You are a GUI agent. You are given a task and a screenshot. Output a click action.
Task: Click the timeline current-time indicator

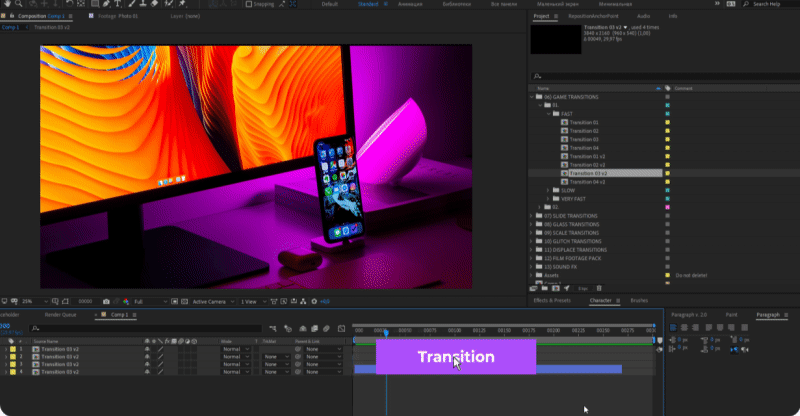tap(386, 333)
